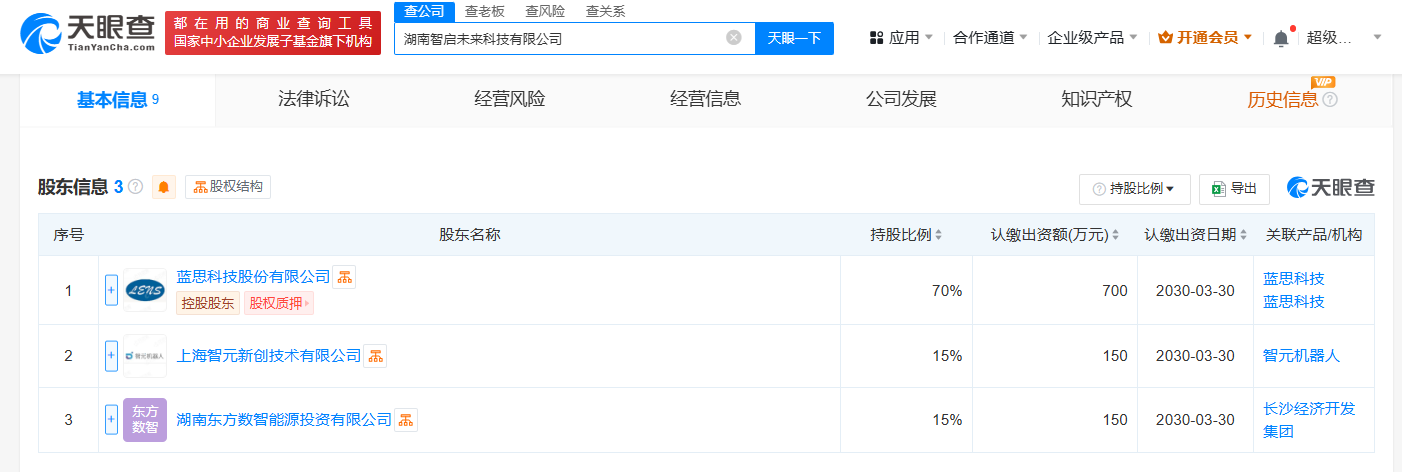The width and height of the screenshot is (1402, 472).
Task: Open the notification bell in header
Action: (1281, 38)
